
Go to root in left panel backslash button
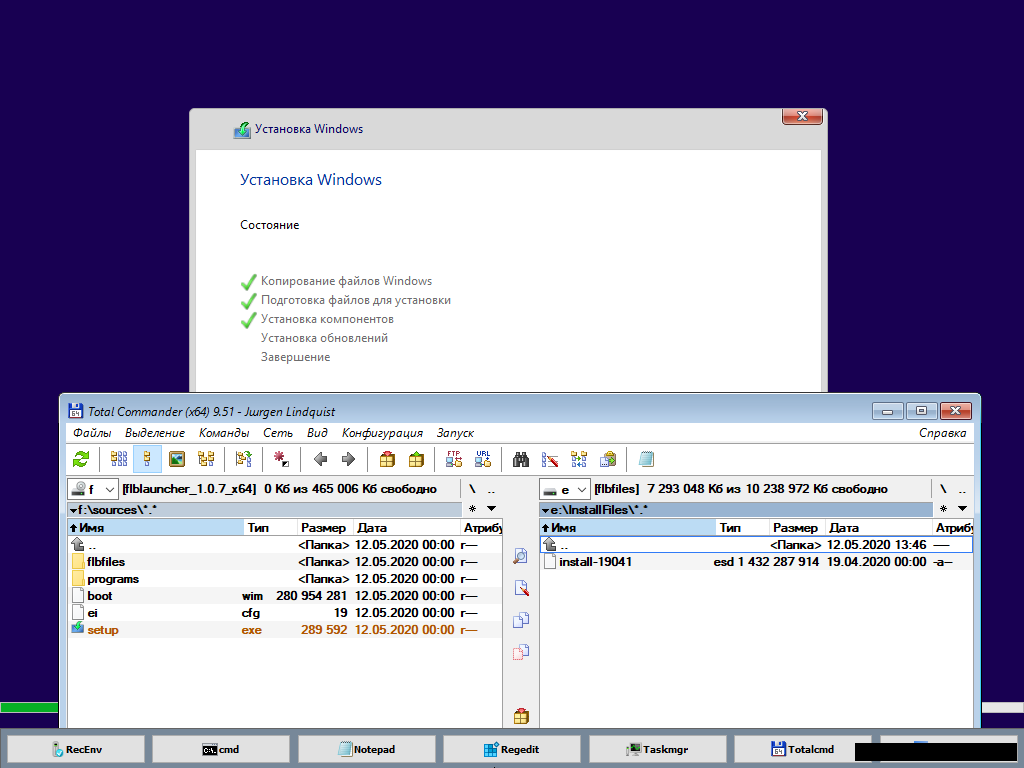pyautogui.click(x=472, y=489)
